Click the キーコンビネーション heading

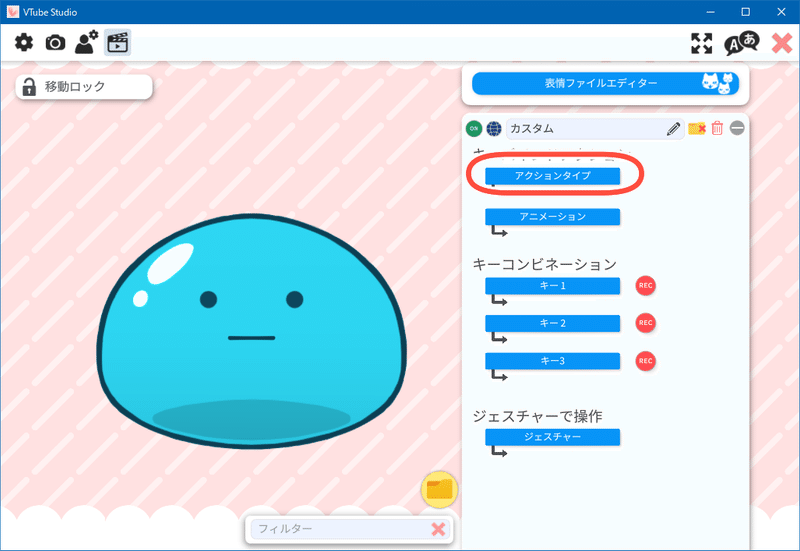pos(544,264)
